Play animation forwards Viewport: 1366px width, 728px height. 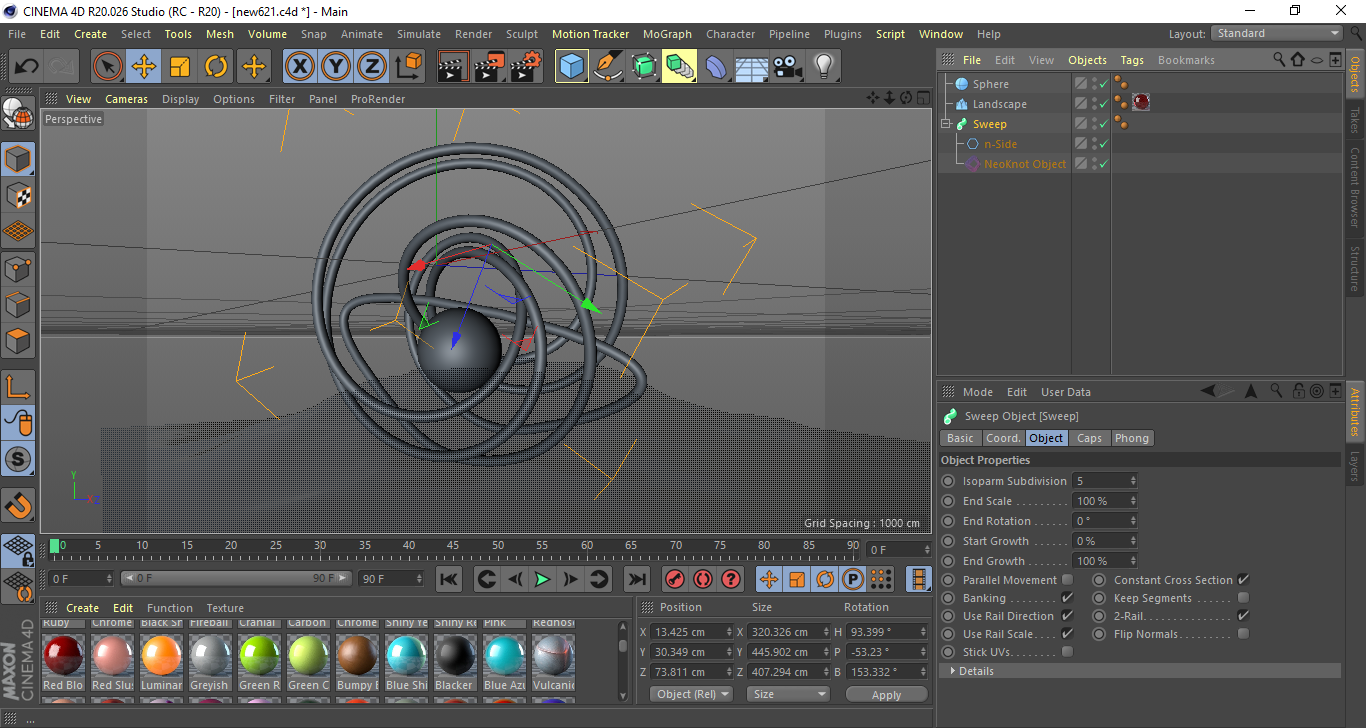coord(542,579)
